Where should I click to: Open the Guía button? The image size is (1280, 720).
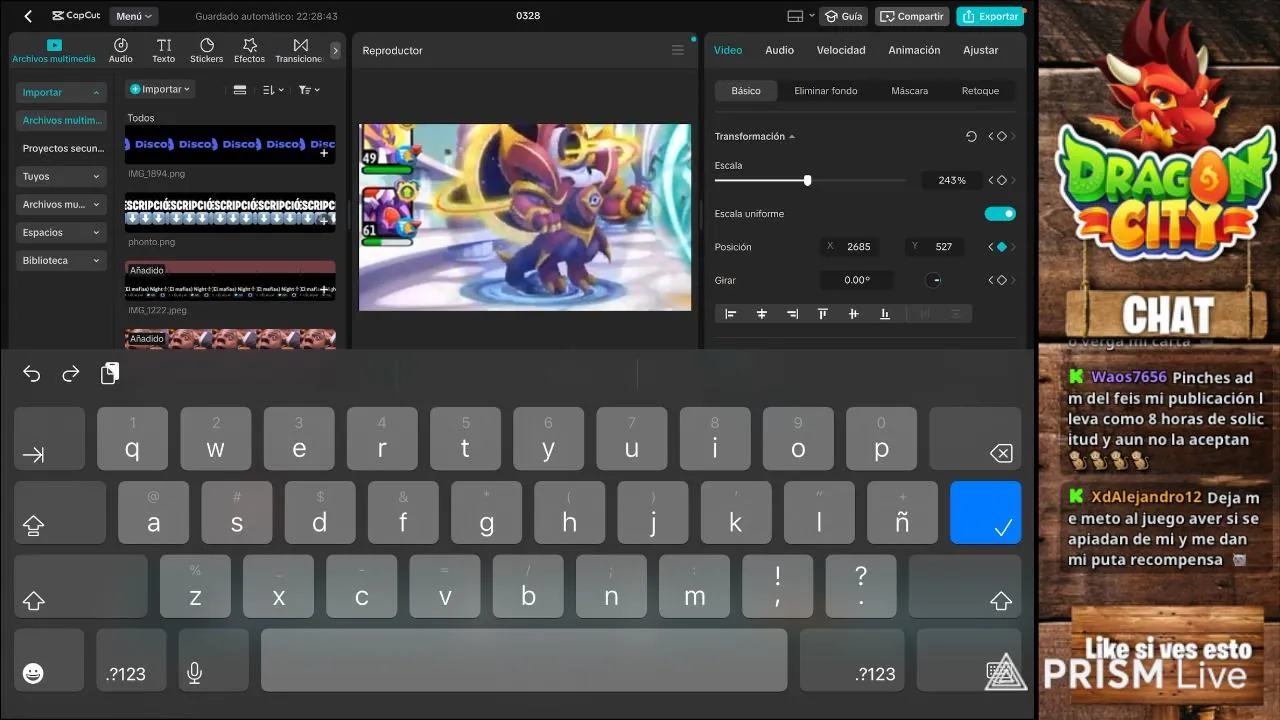pyautogui.click(x=843, y=16)
